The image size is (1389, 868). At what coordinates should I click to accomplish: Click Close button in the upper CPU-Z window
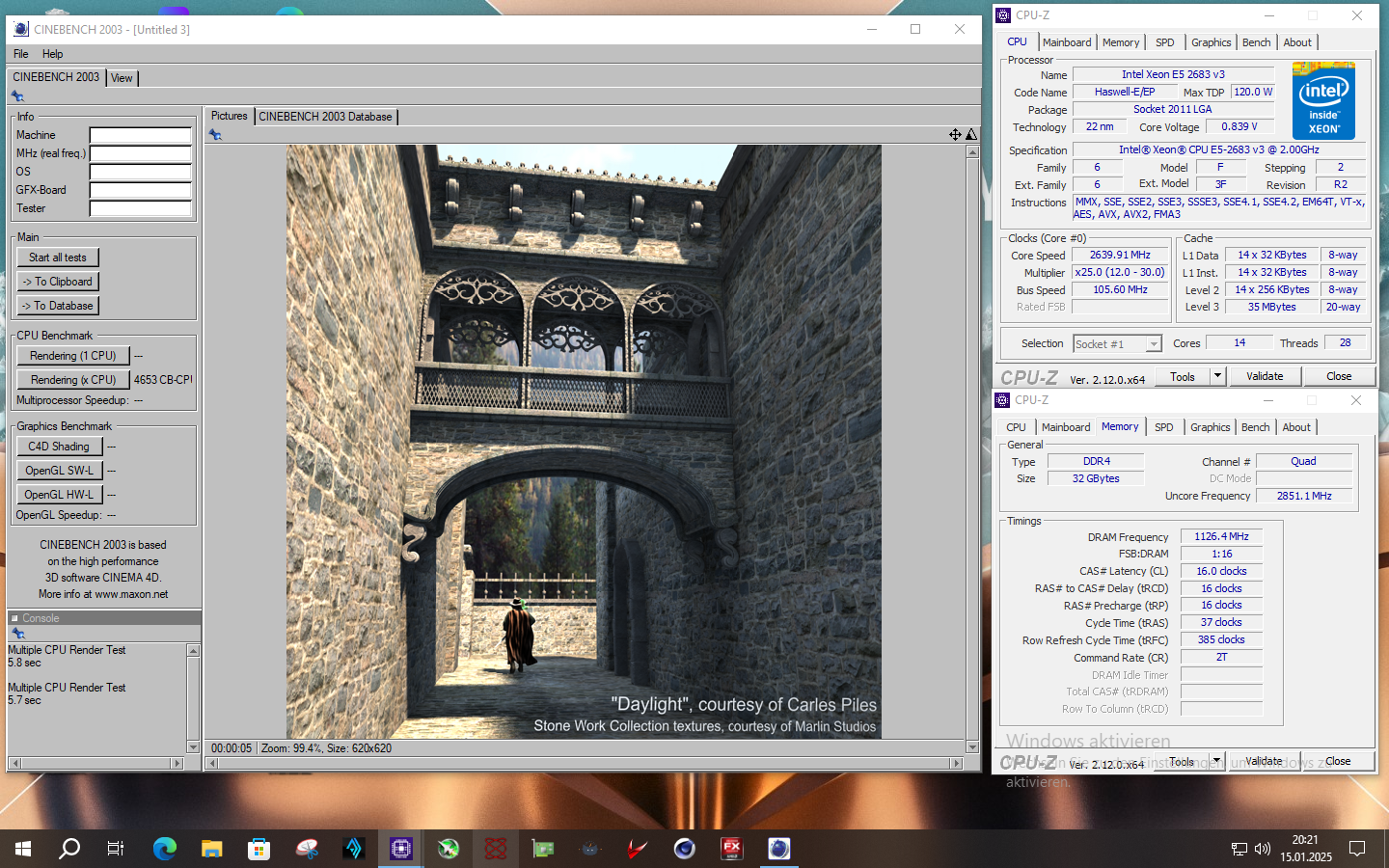[1339, 376]
